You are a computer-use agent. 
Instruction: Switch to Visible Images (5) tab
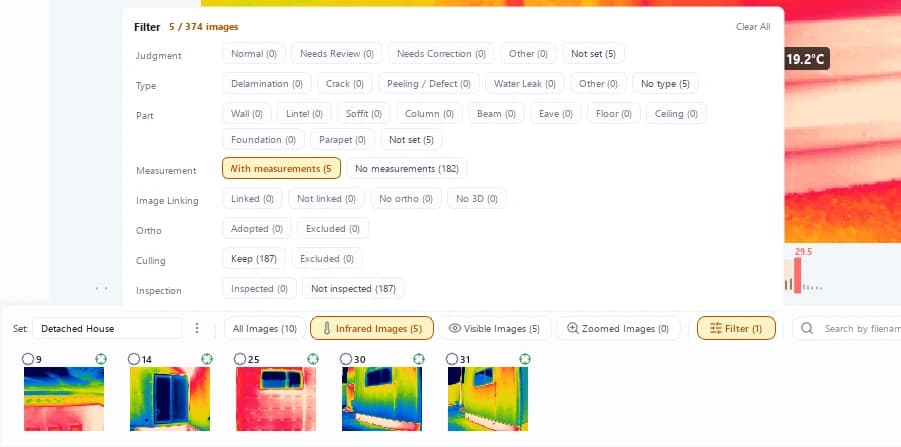point(494,328)
